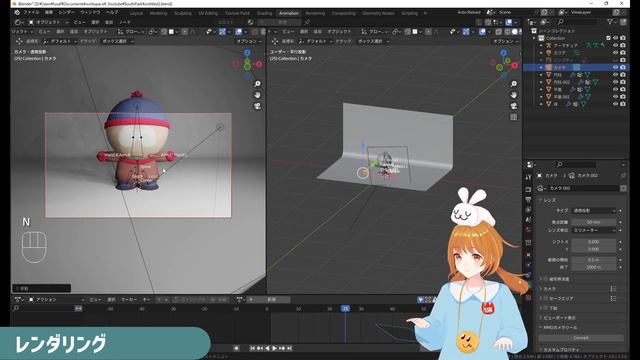Open the タイプ dropdown showing 透視投影
Screen dimensions: 640x360
click(x=593, y=211)
